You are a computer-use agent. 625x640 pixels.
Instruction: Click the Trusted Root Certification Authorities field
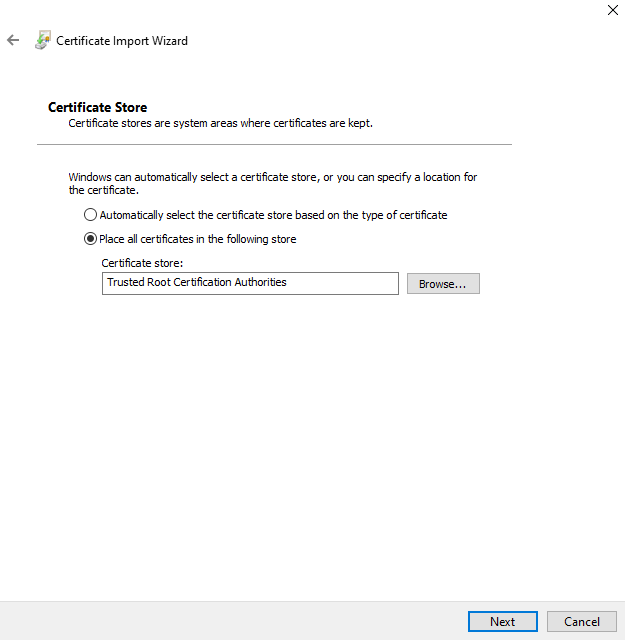pyautogui.click(x=250, y=283)
